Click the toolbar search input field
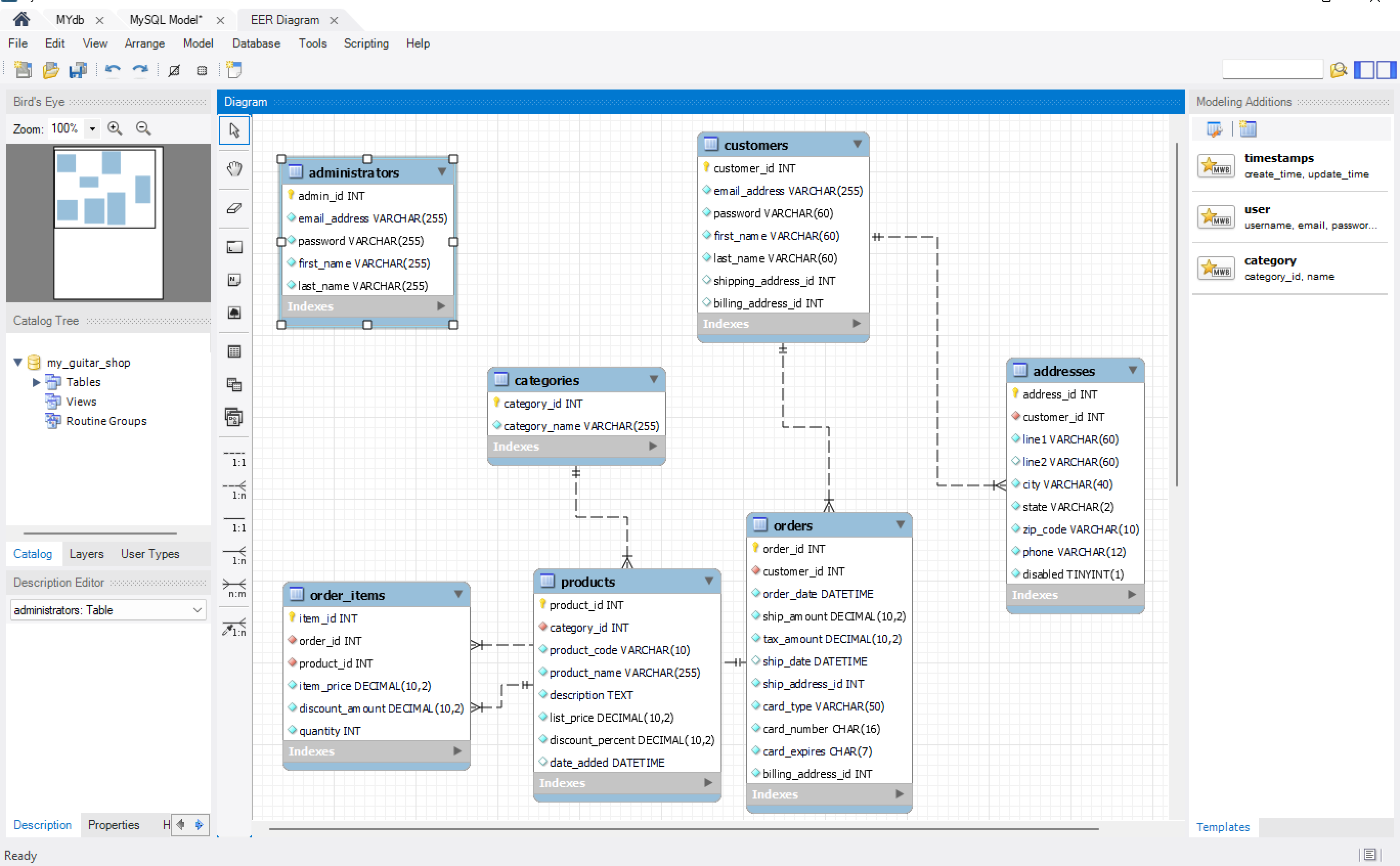1400x866 pixels. (x=1272, y=70)
